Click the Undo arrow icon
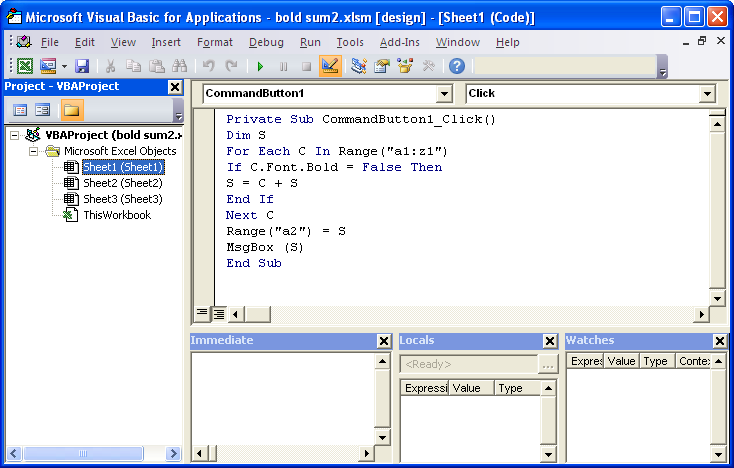Viewport: 734px width, 468px height. [208, 66]
